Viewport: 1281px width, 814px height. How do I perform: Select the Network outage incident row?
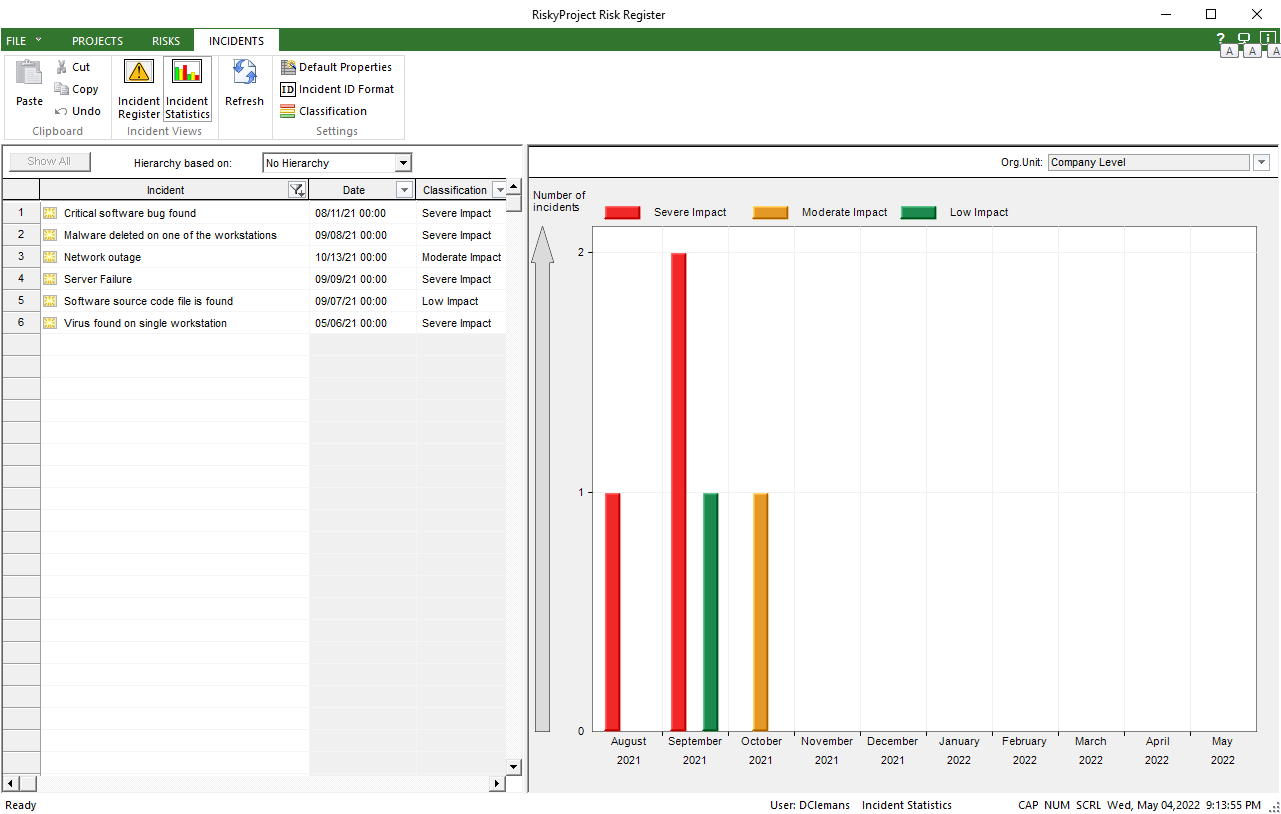click(102, 257)
